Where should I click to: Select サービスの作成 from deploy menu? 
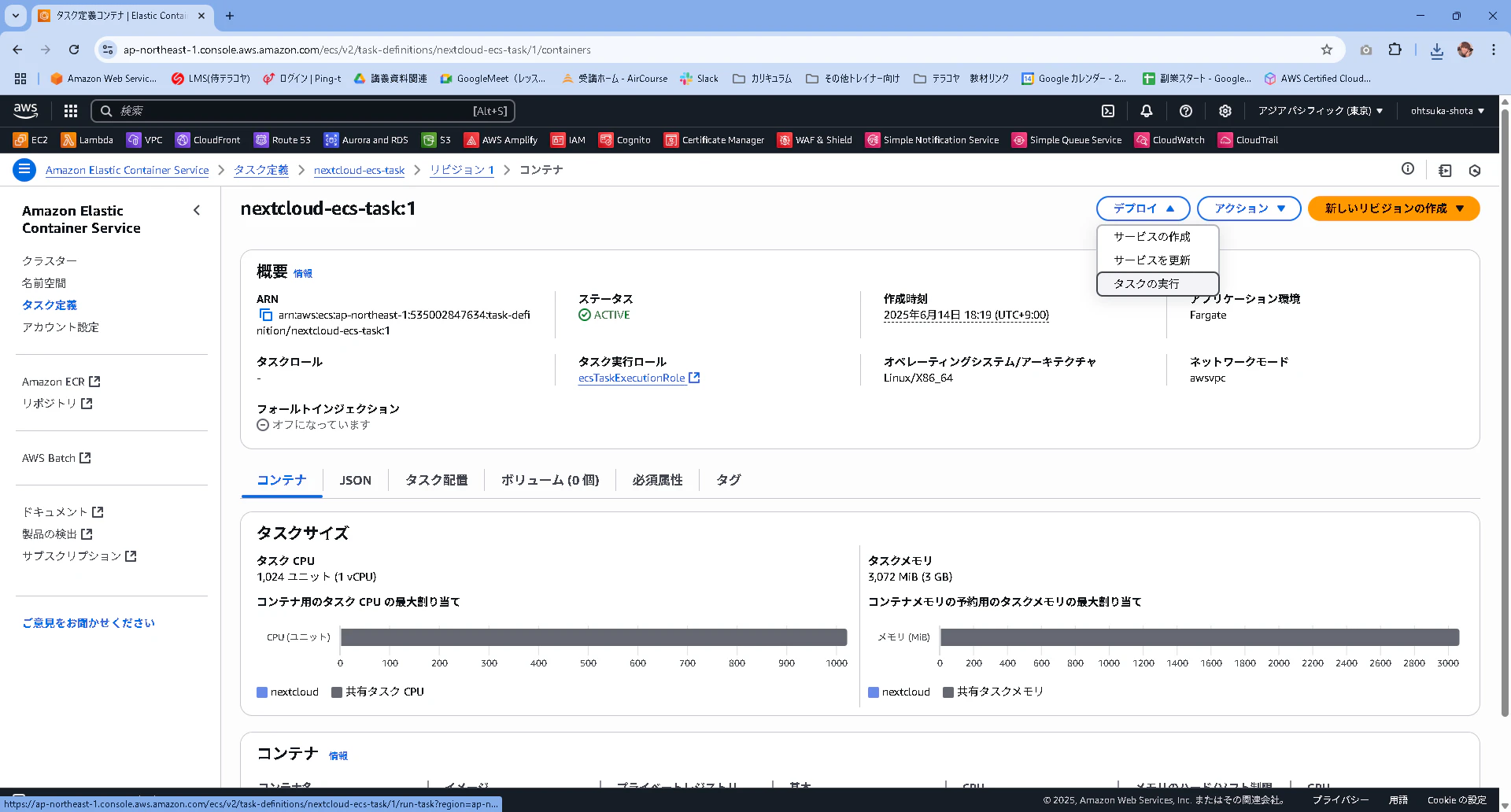pyautogui.click(x=1158, y=237)
